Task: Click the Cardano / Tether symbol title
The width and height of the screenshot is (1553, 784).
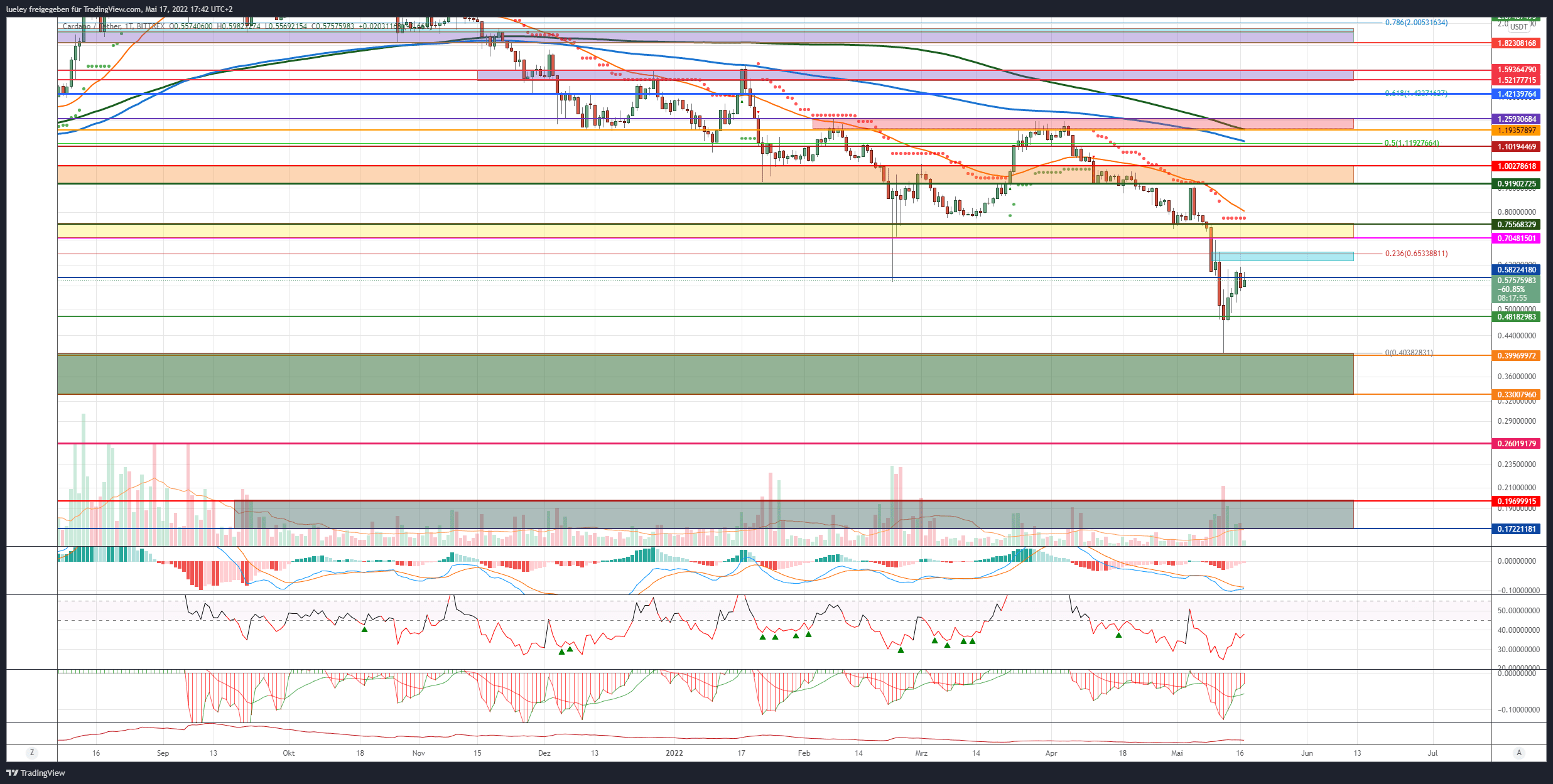Action: 92,26
